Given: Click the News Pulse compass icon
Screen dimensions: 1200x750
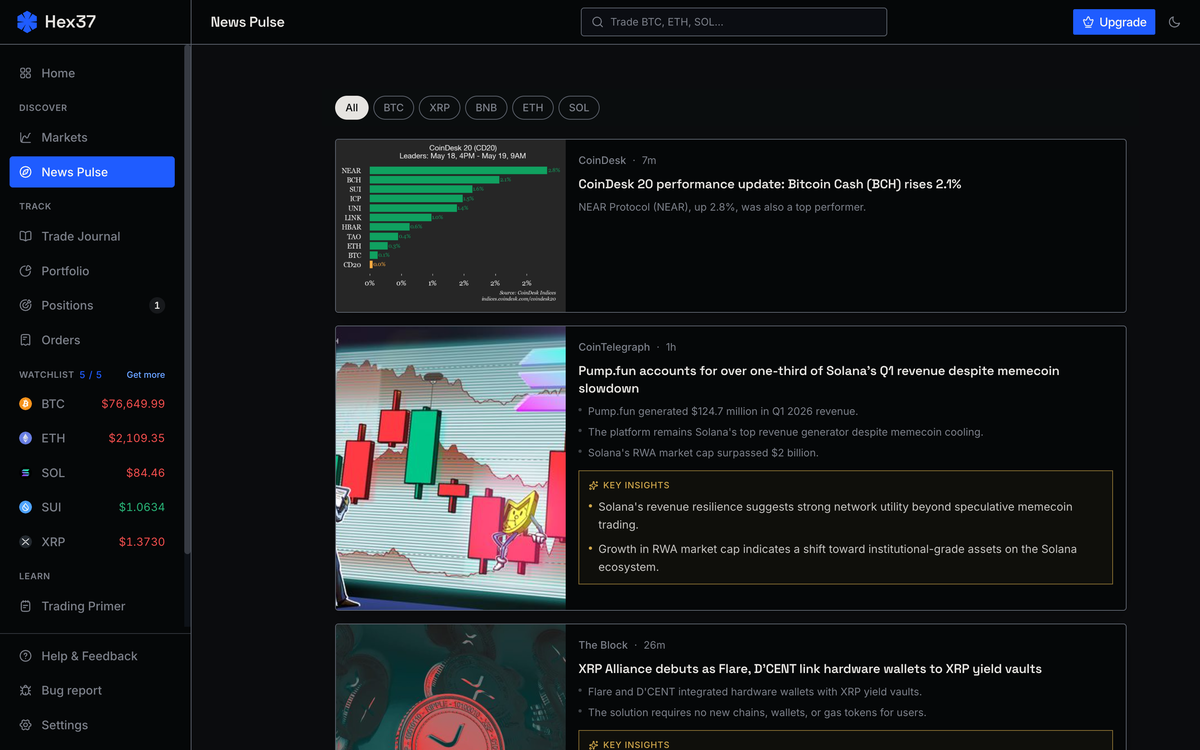Looking at the screenshot, I should tap(26, 172).
